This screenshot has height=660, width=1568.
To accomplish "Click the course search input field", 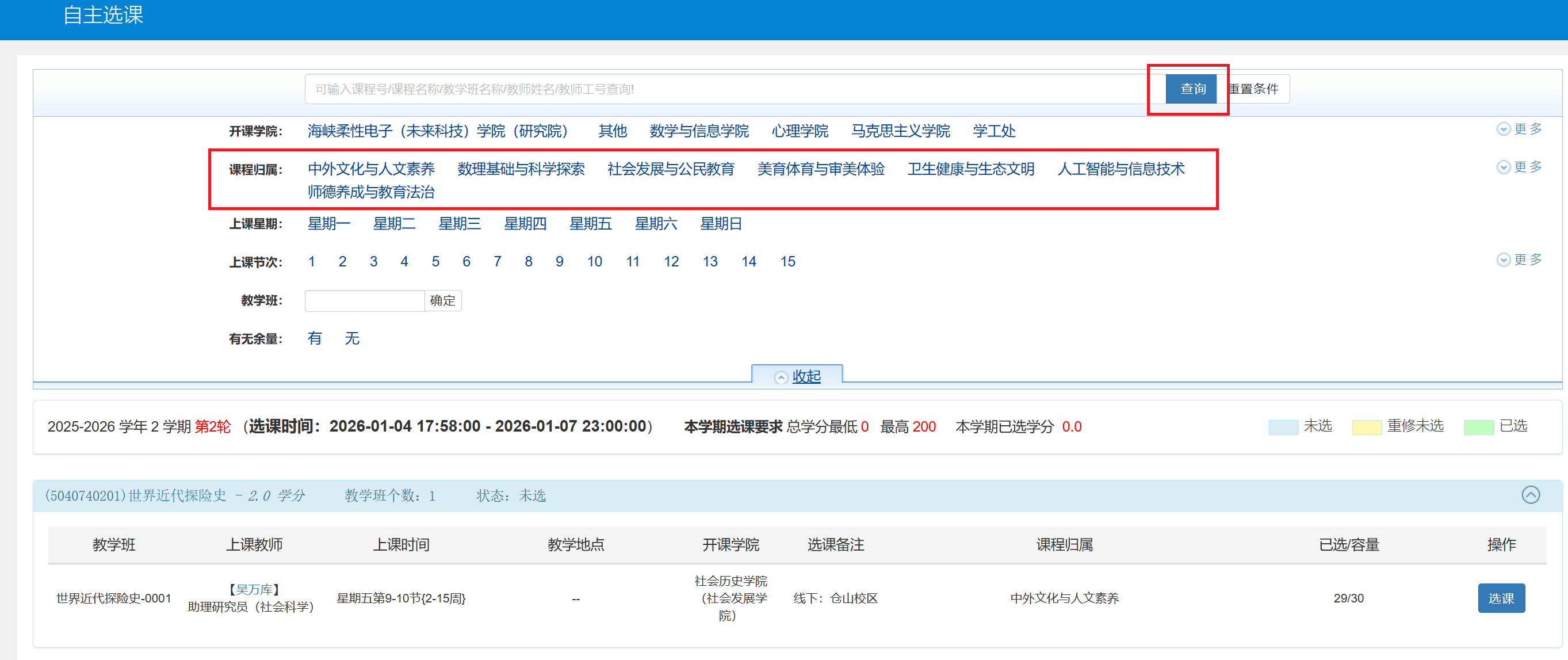I will (731, 89).
